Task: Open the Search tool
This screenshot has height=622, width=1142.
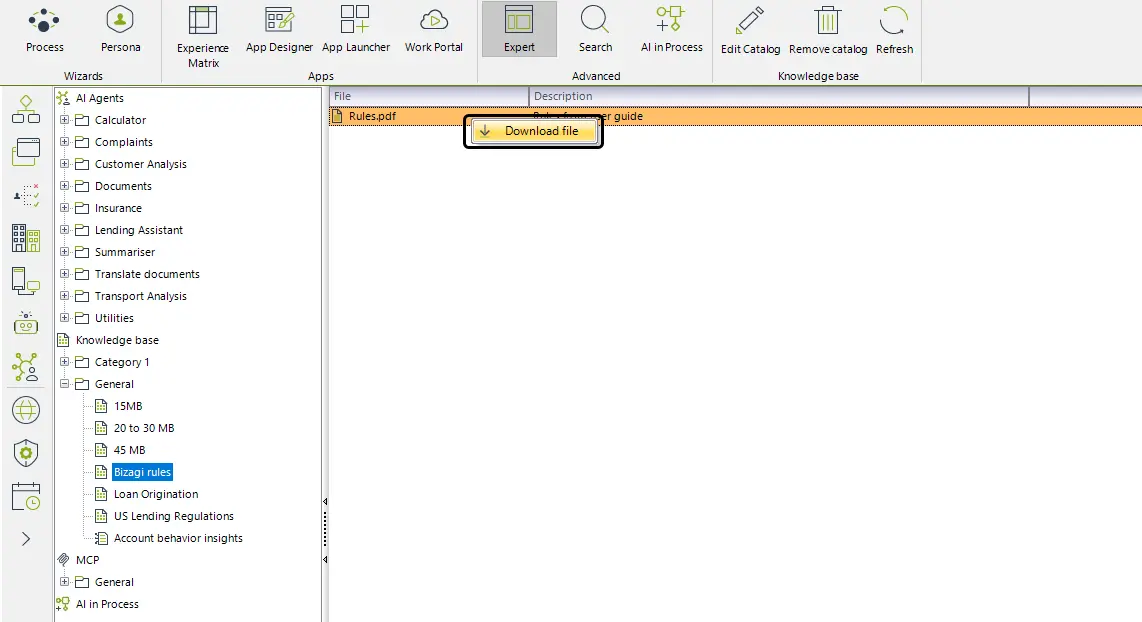Action: [x=595, y=29]
